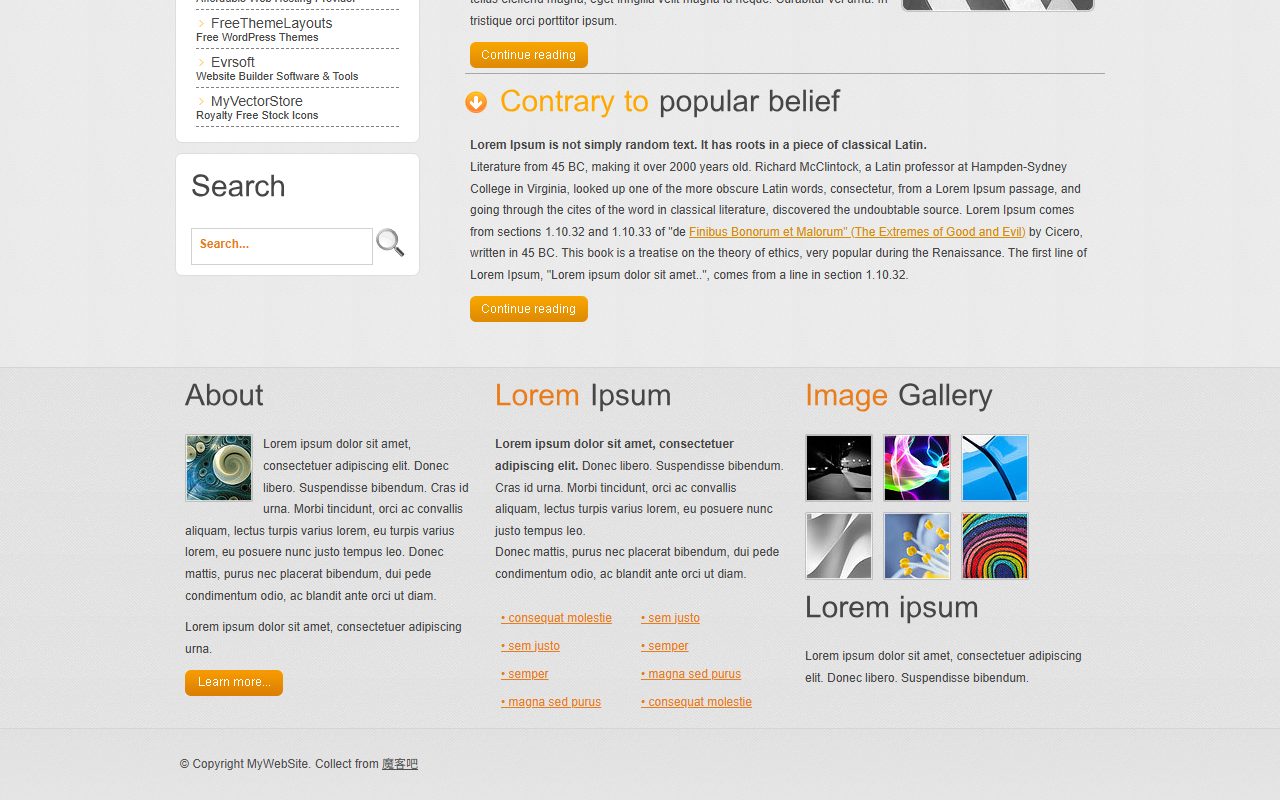Click the second-column consequat molestie link
This screenshot has width=1280, height=800.
[x=696, y=702]
